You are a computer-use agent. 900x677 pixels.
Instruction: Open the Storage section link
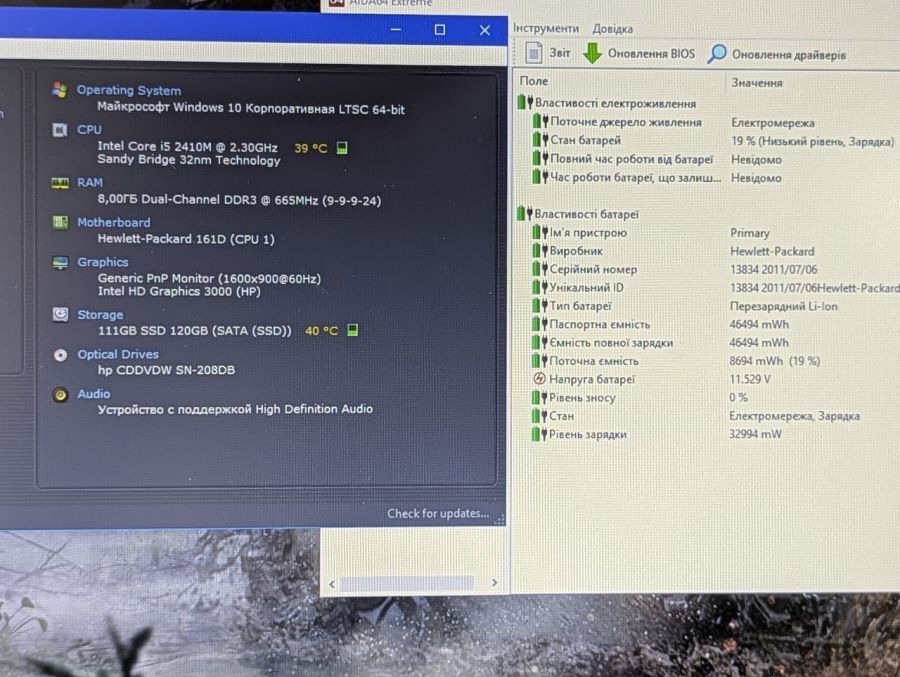click(x=100, y=315)
